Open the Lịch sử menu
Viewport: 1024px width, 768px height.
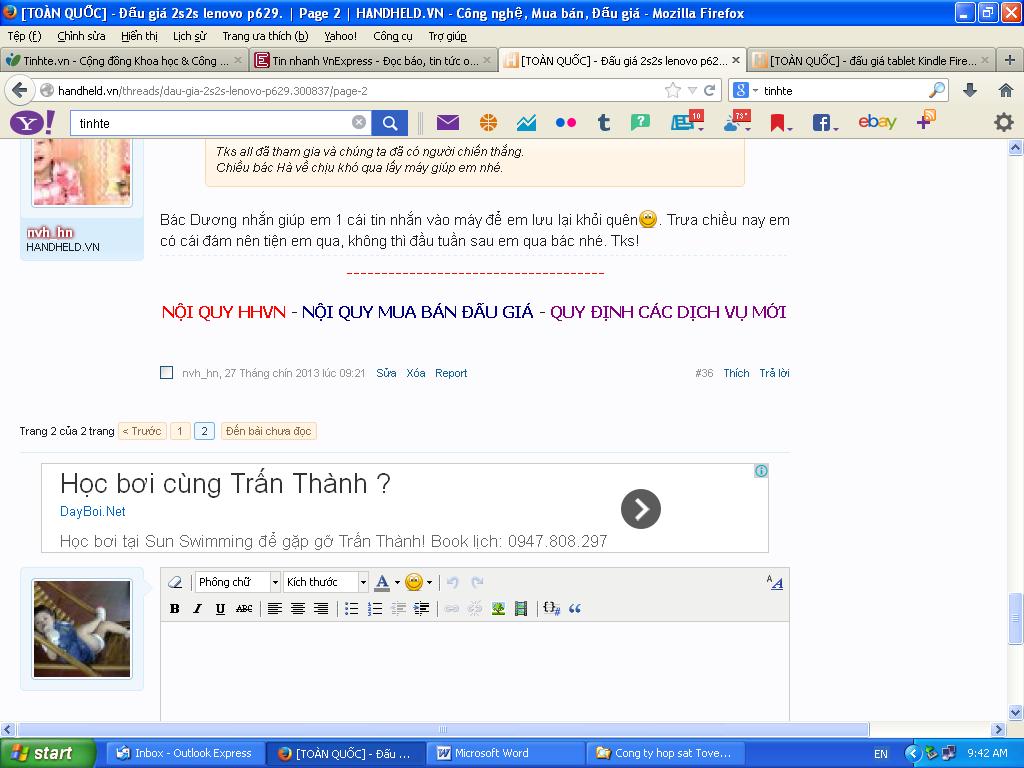pyautogui.click(x=189, y=36)
